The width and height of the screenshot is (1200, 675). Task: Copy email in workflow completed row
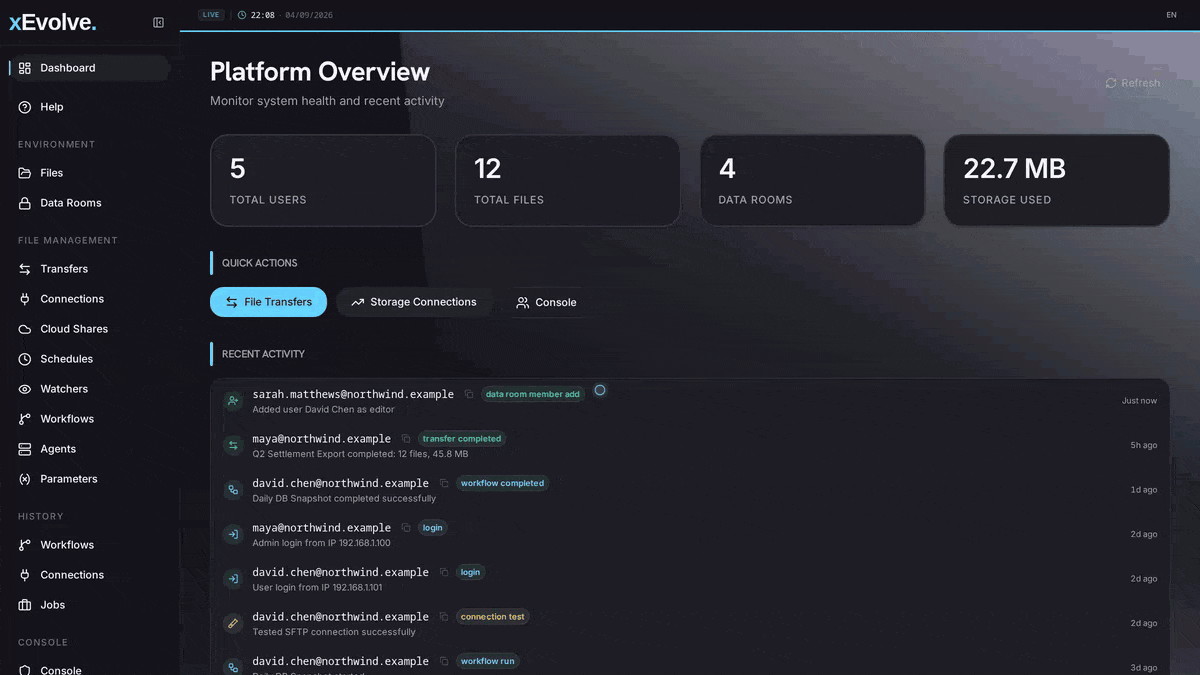444,483
